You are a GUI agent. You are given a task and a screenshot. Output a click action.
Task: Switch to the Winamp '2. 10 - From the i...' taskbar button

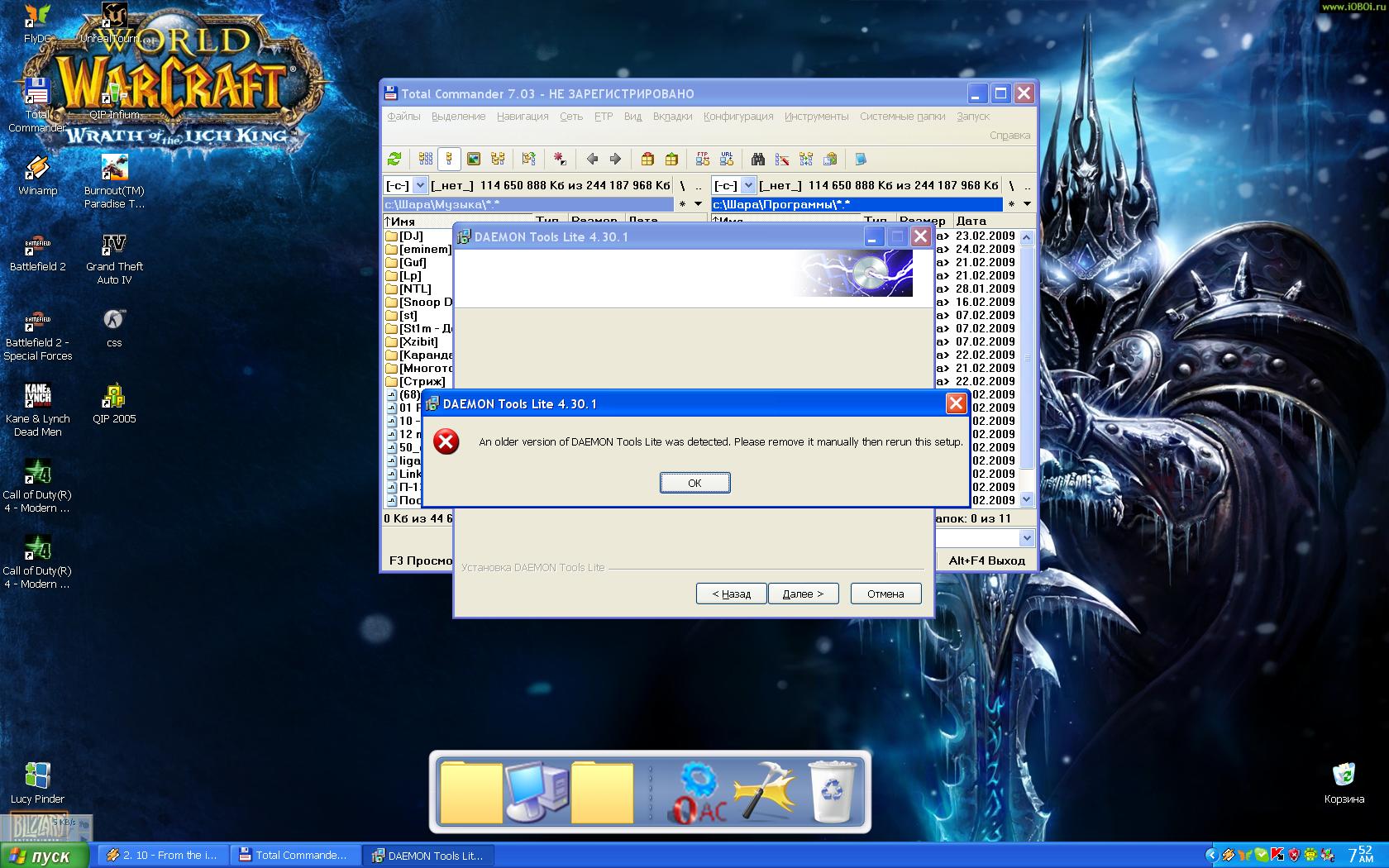coord(162,856)
